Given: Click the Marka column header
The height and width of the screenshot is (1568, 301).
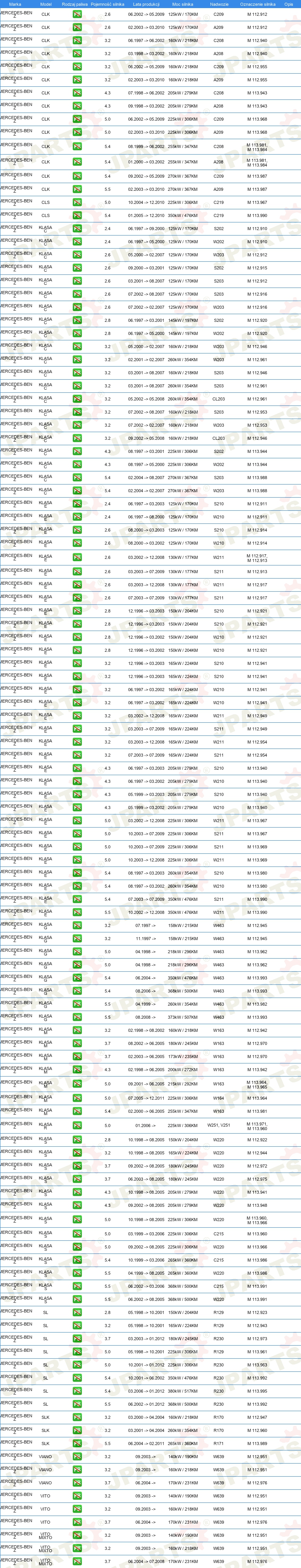Looking at the screenshot, I should (x=15, y=4).
